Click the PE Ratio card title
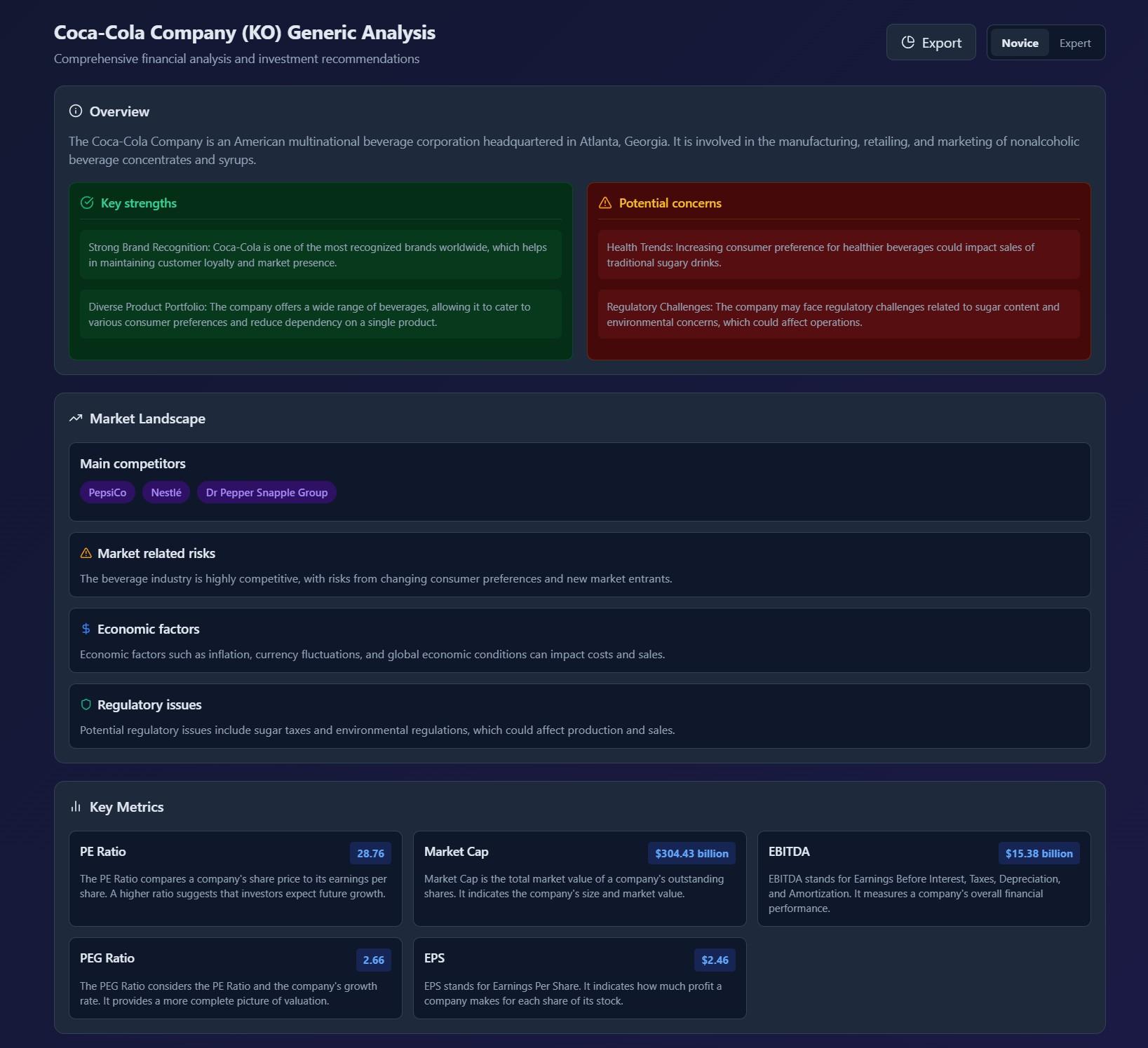Image resolution: width=1148 pixels, height=1048 pixels. pyautogui.click(x=102, y=851)
